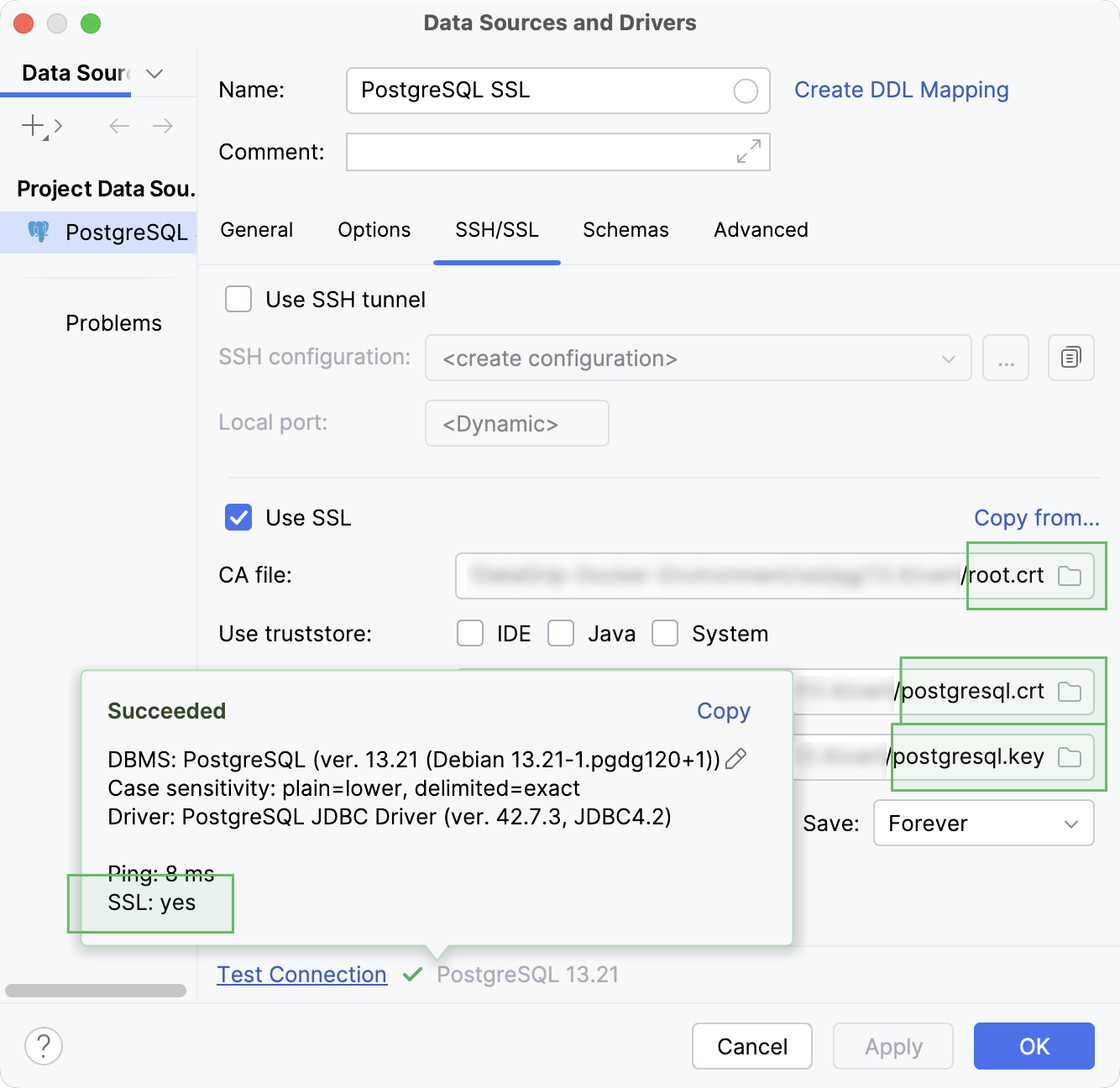
Task: Disable the Use SSL option
Action: (238, 517)
